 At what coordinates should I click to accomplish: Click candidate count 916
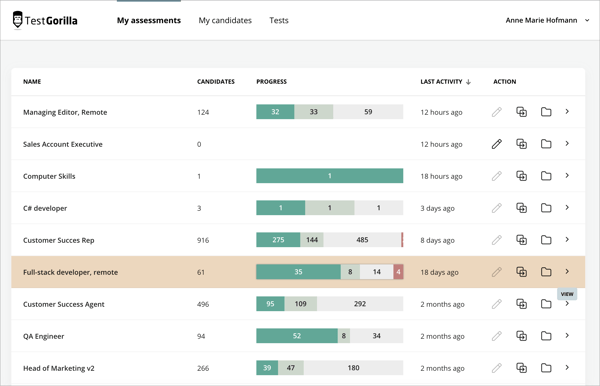point(203,240)
